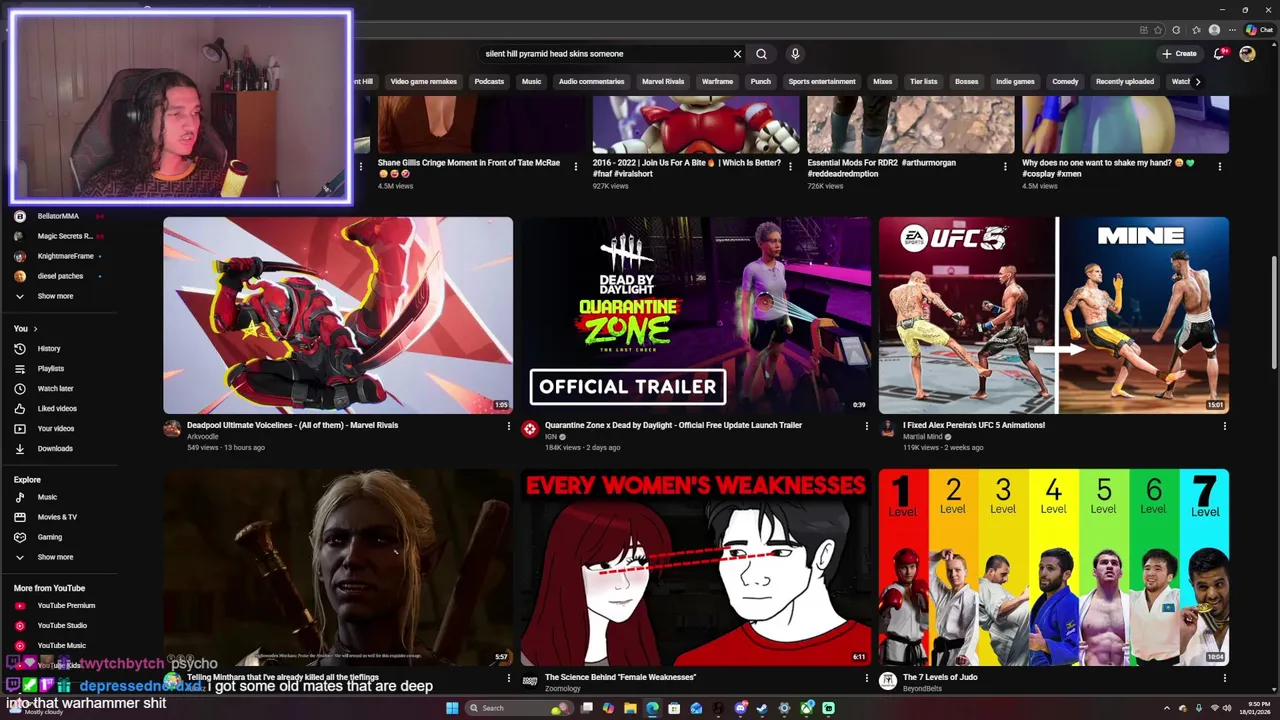Start voice search with microphone icon
The width and height of the screenshot is (1280, 720).
tap(795, 54)
